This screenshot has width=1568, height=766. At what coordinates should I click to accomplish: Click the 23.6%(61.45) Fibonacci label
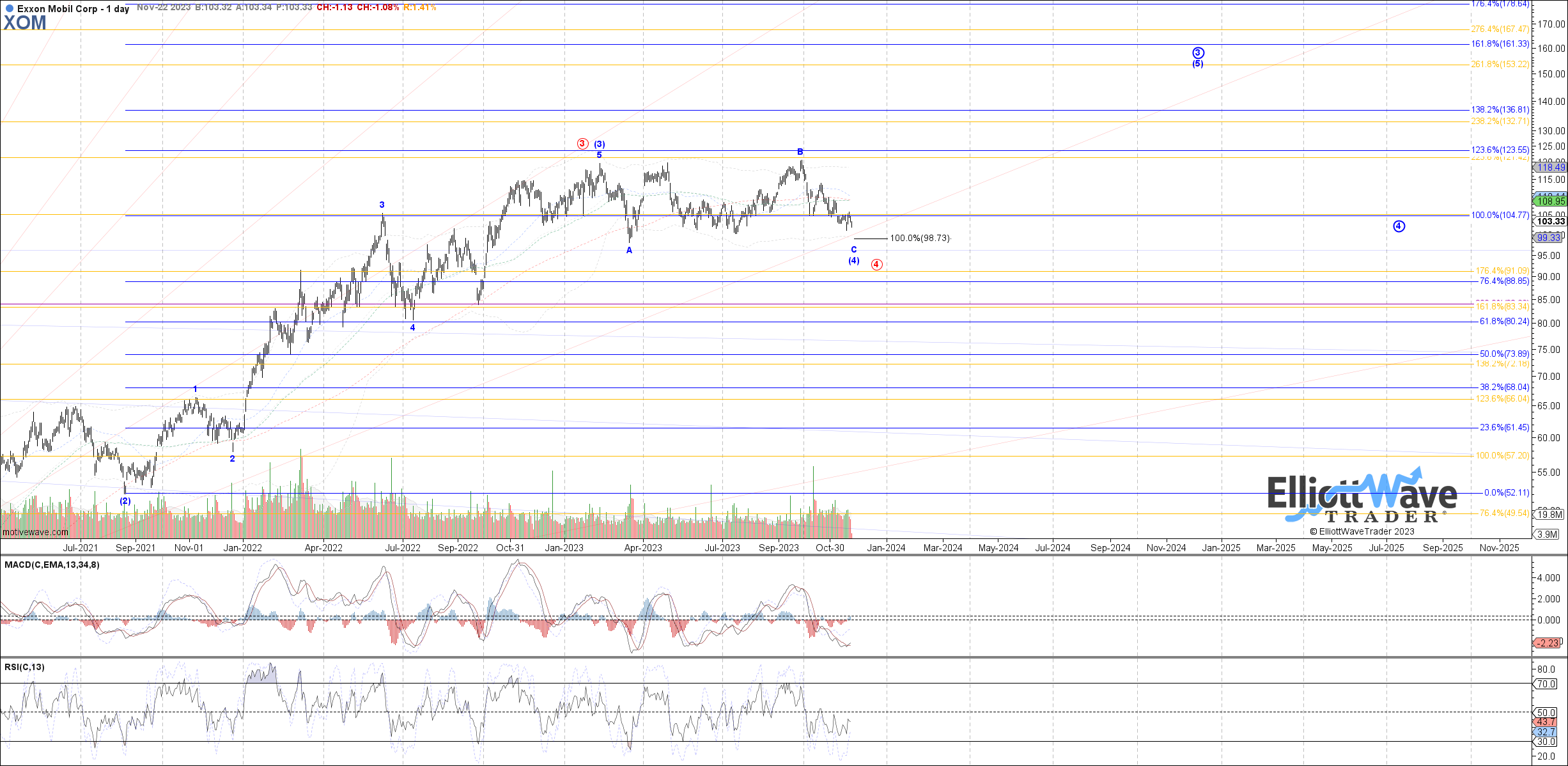pyautogui.click(x=1504, y=427)
